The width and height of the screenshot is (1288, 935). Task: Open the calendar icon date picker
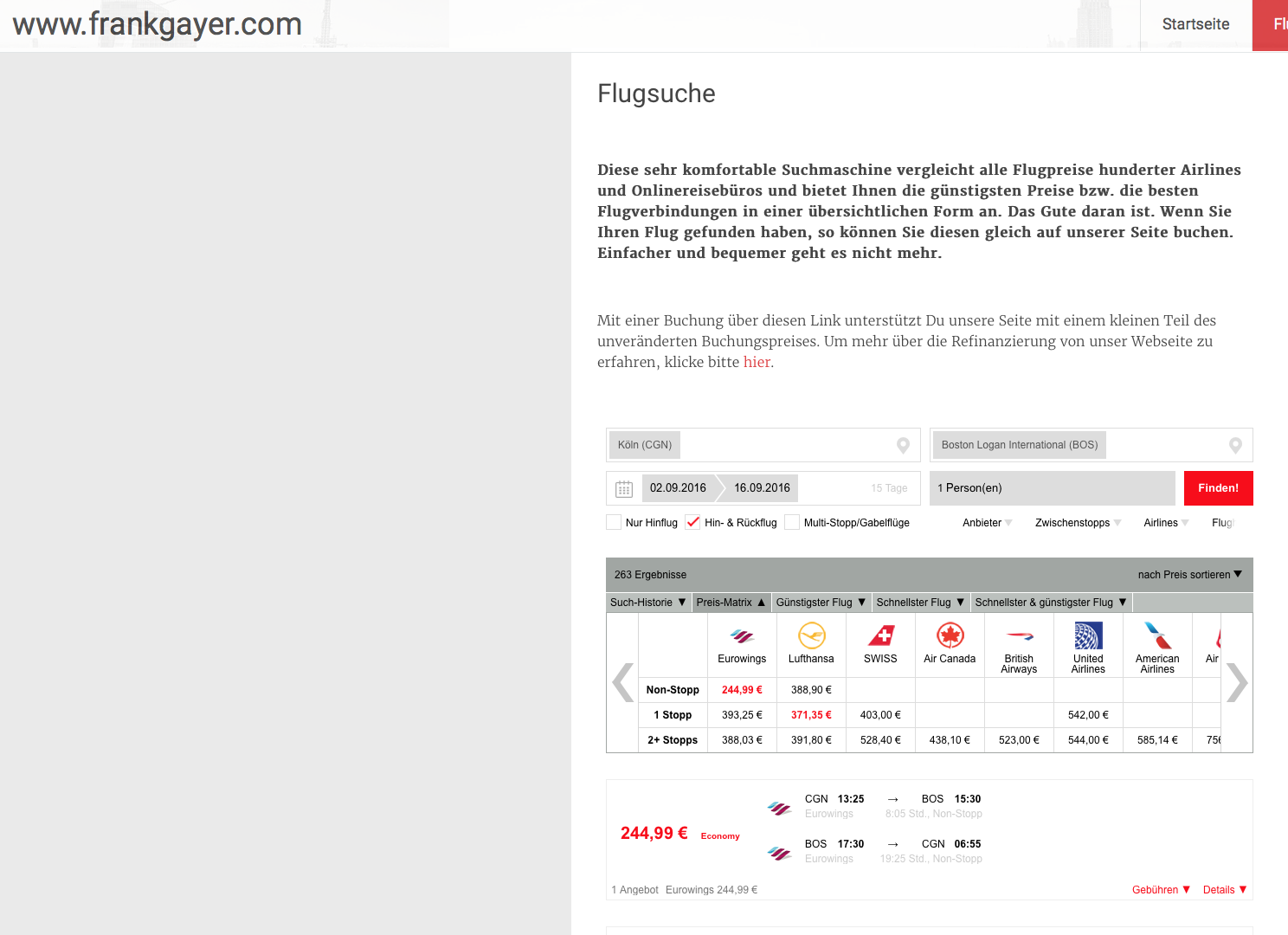624,488
